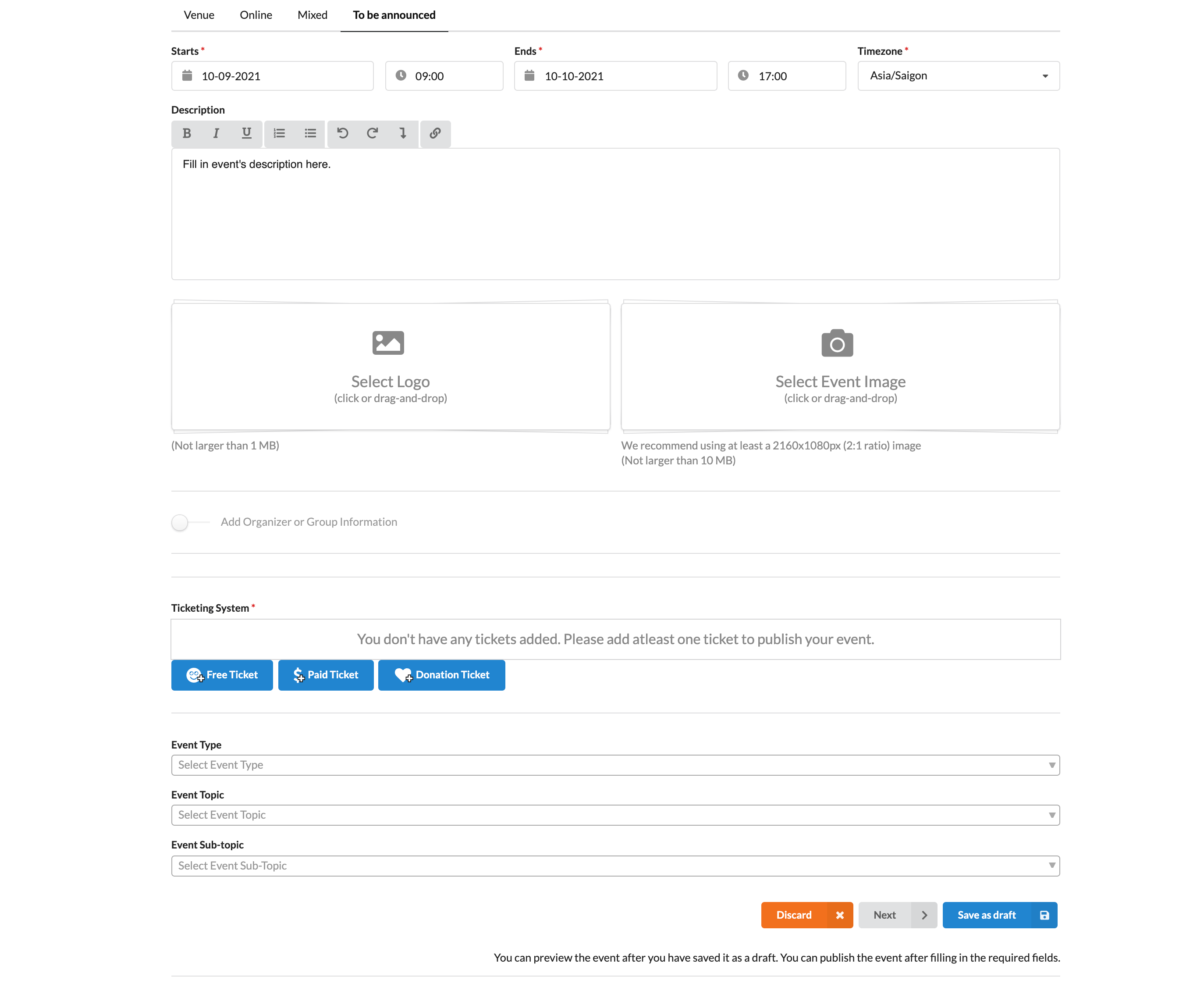Click the calendar icon in Ends date
The image size is (1204, 991).
[x=529, y=75]
